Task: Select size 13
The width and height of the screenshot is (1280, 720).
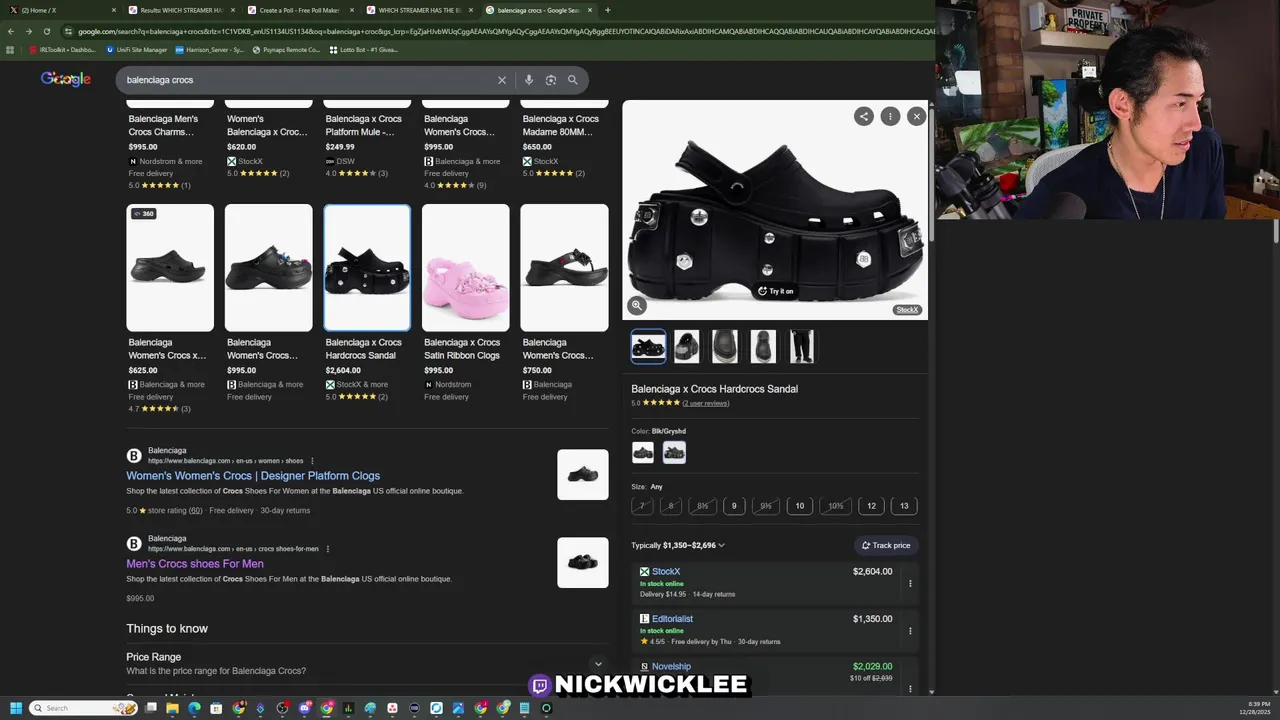Action: pyautogui.click(x=904, y=506)
